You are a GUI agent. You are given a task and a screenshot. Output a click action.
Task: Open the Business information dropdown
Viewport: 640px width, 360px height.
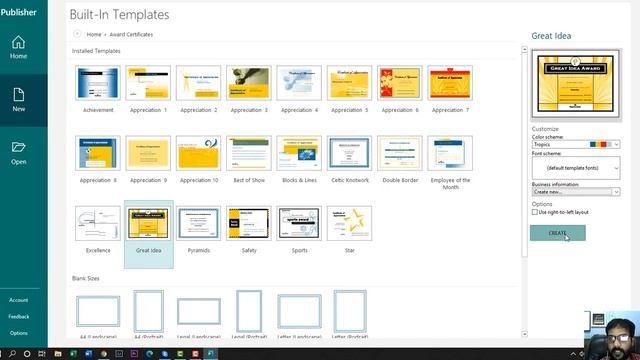pyautogui.click(x=576, y=192)
